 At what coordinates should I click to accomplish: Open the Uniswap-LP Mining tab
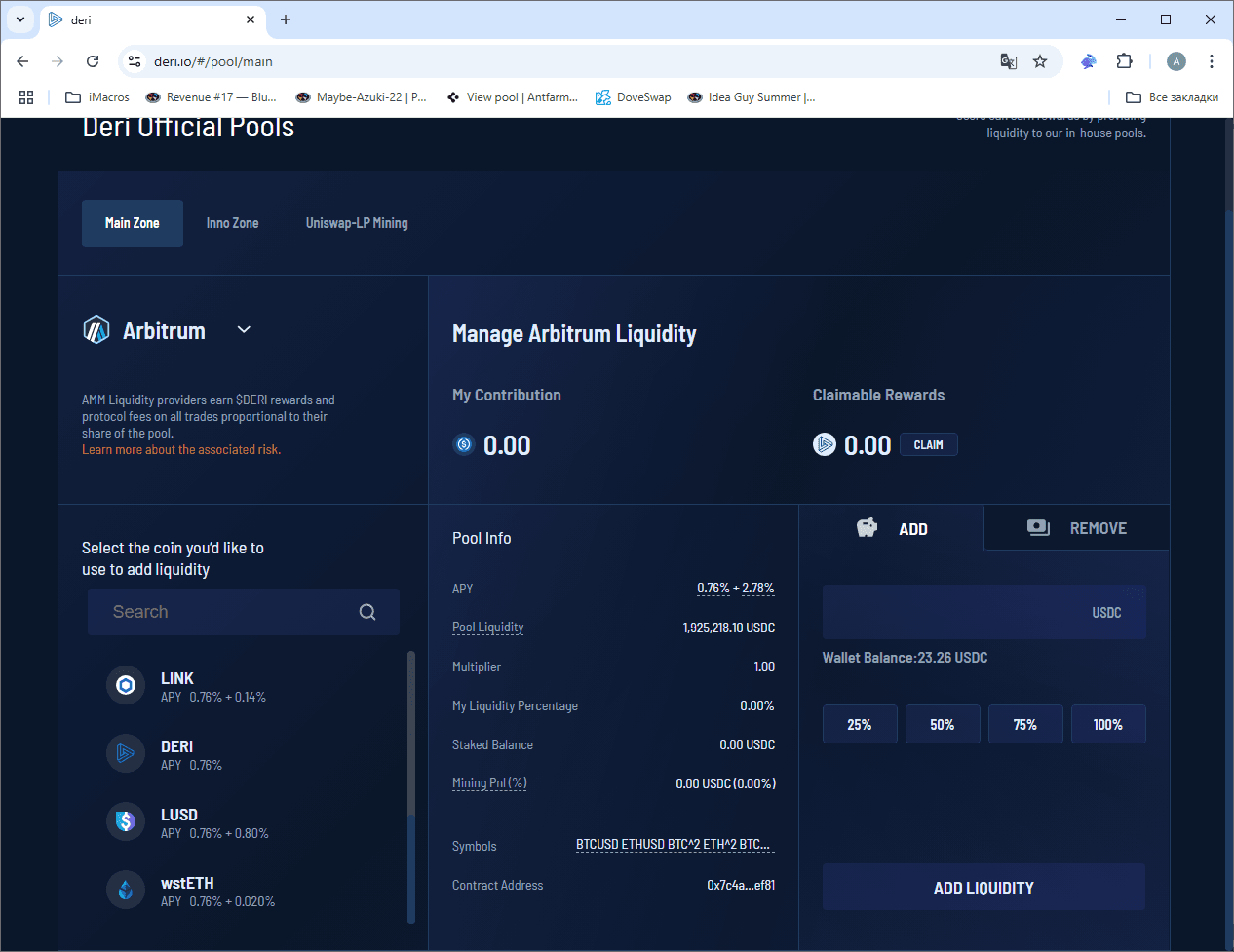(357, 223)
